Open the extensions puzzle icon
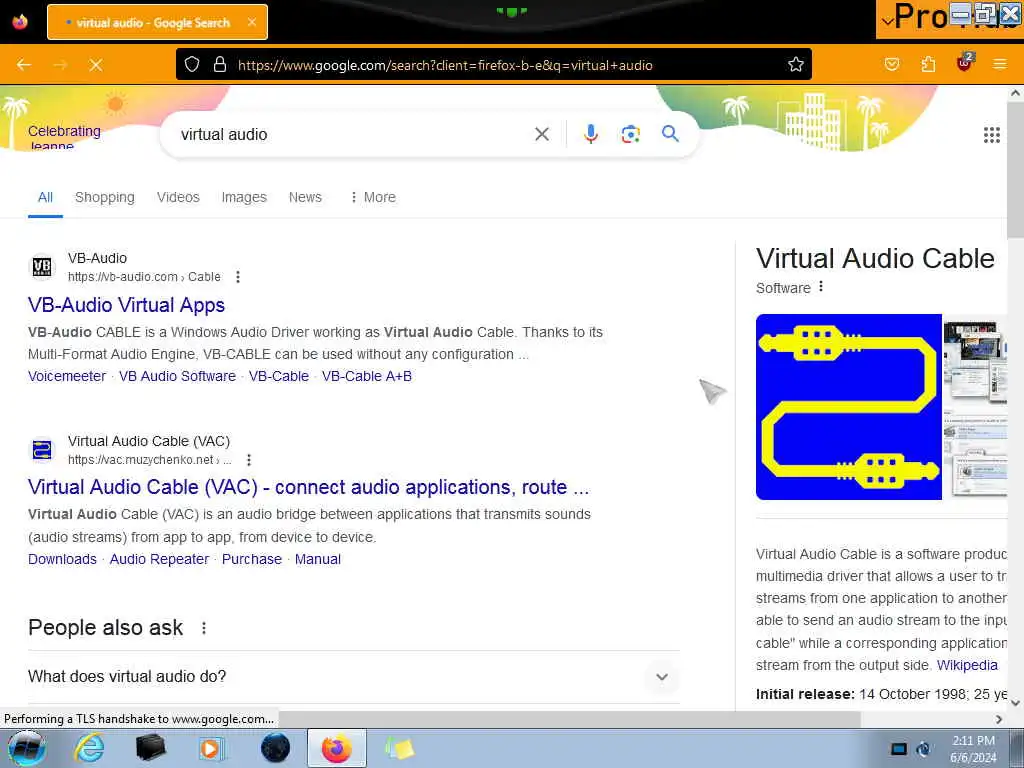1024x768 pixels. (x=928, y=65)
